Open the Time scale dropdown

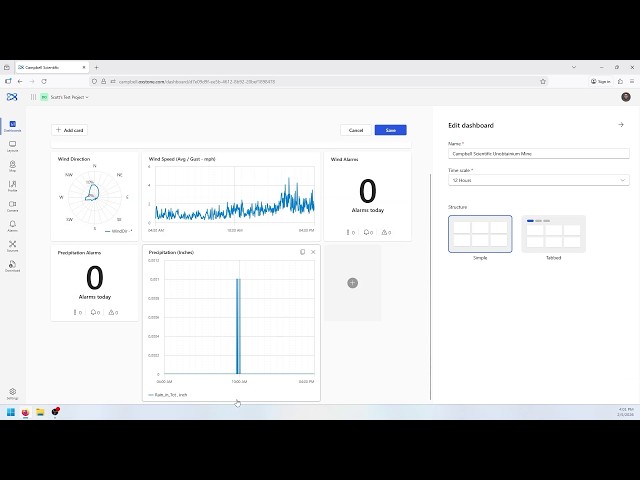[538, 180]
